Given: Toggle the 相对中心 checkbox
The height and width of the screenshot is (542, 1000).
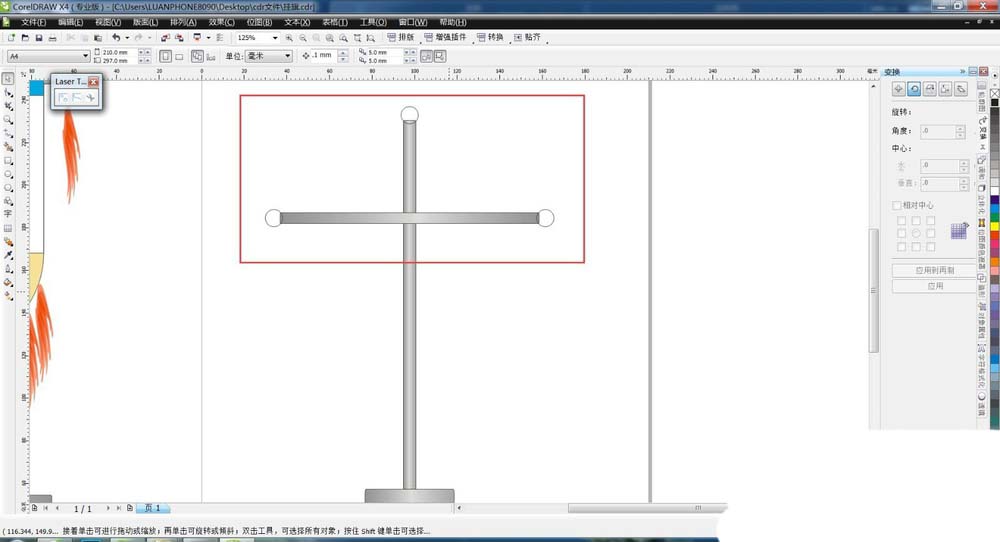Looking at the screenshot, I should pos(896,205).
